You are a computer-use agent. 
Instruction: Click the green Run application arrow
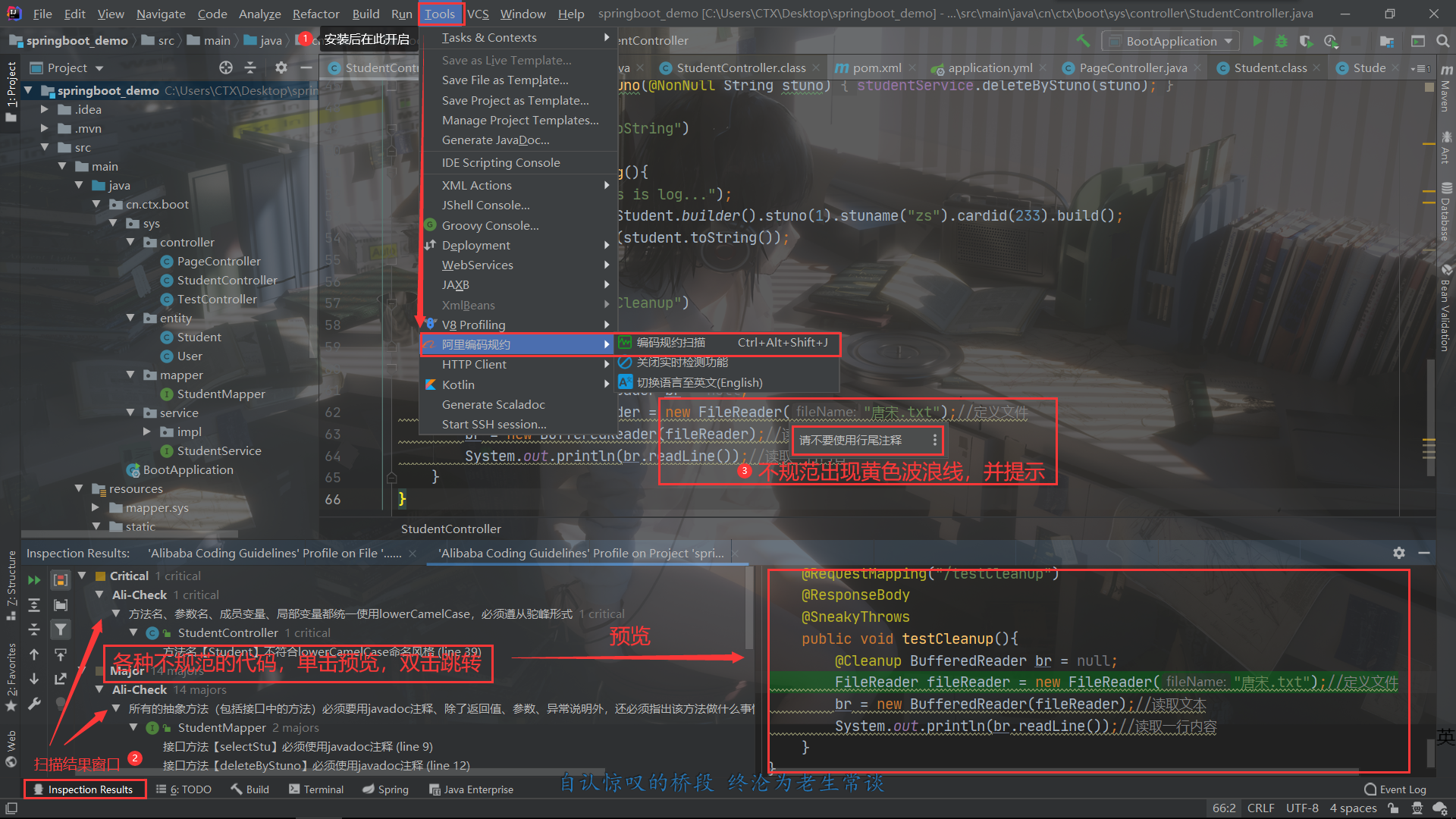click(x=1257, y=41)
